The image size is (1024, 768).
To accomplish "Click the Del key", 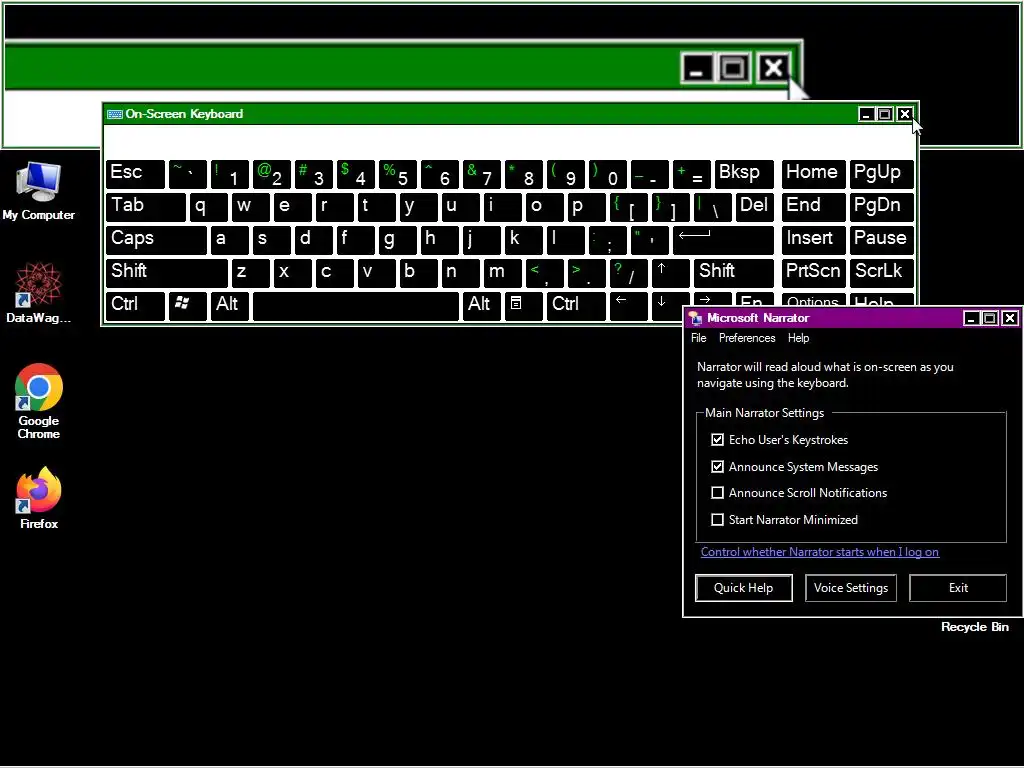I will tap(754, 206).
